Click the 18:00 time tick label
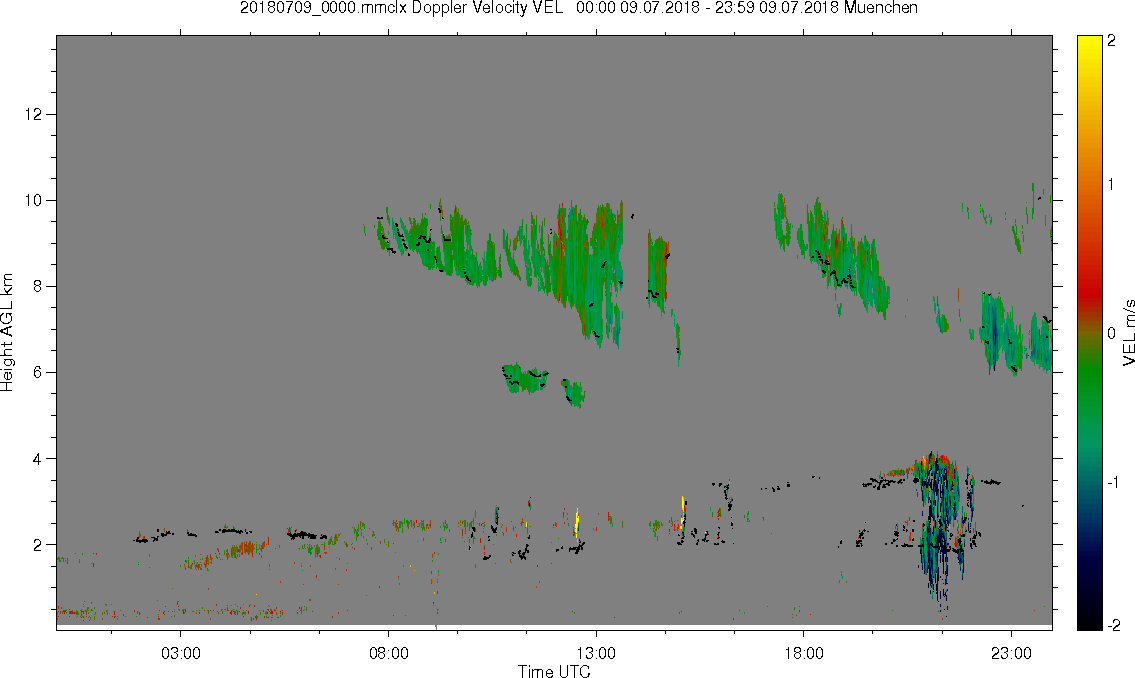 [804, 653]
